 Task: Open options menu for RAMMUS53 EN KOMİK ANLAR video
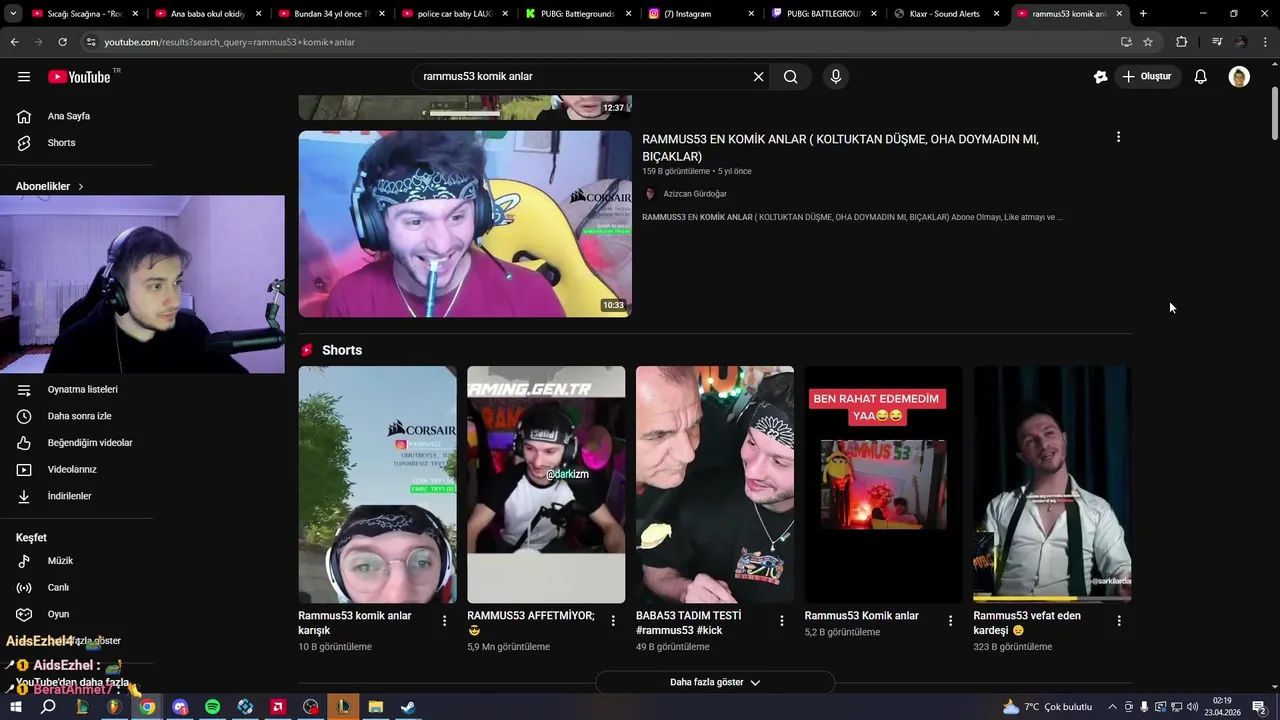[1118, 137]
